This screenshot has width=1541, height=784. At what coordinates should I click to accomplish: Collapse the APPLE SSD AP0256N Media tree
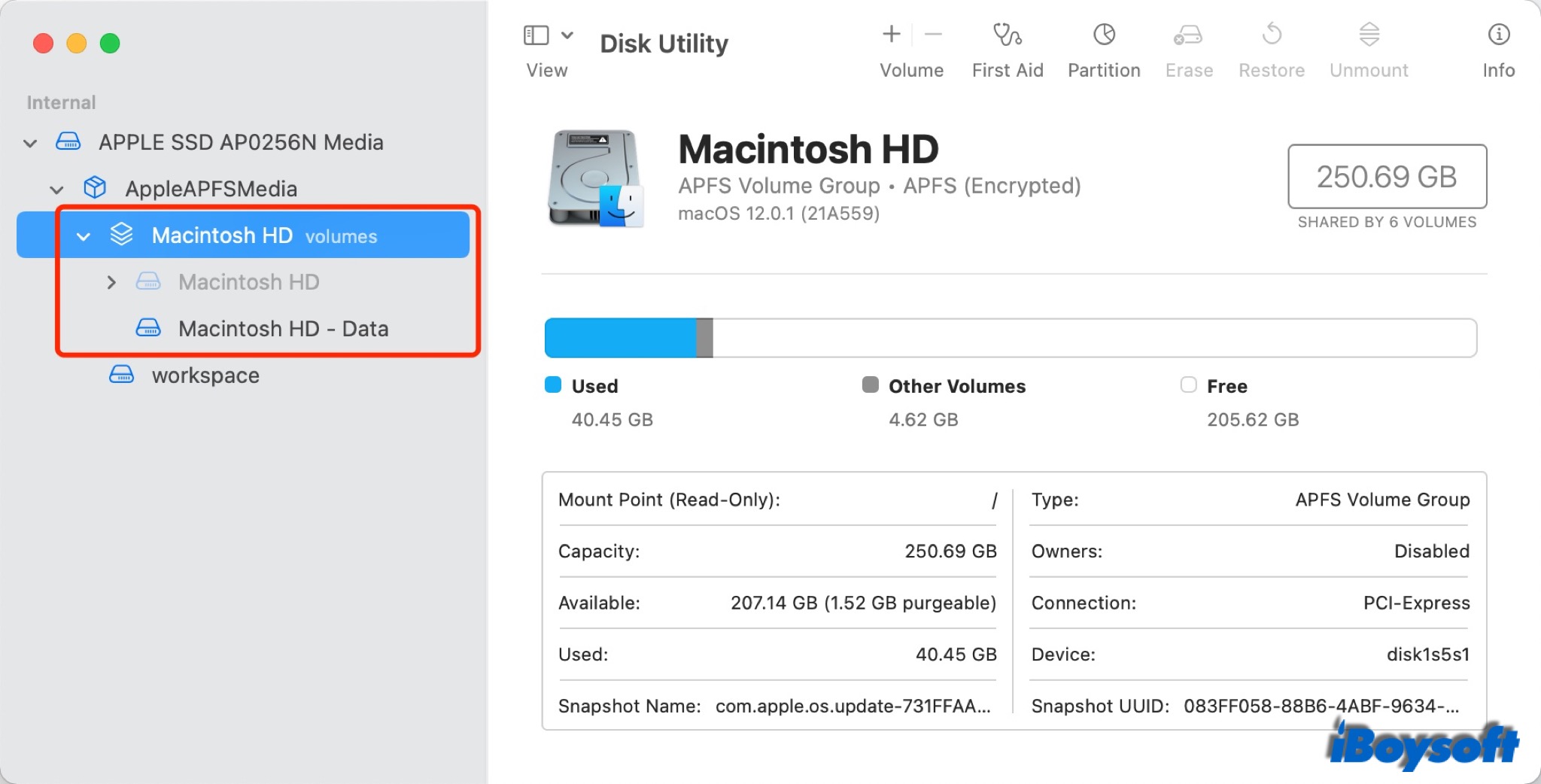[30, 143]
